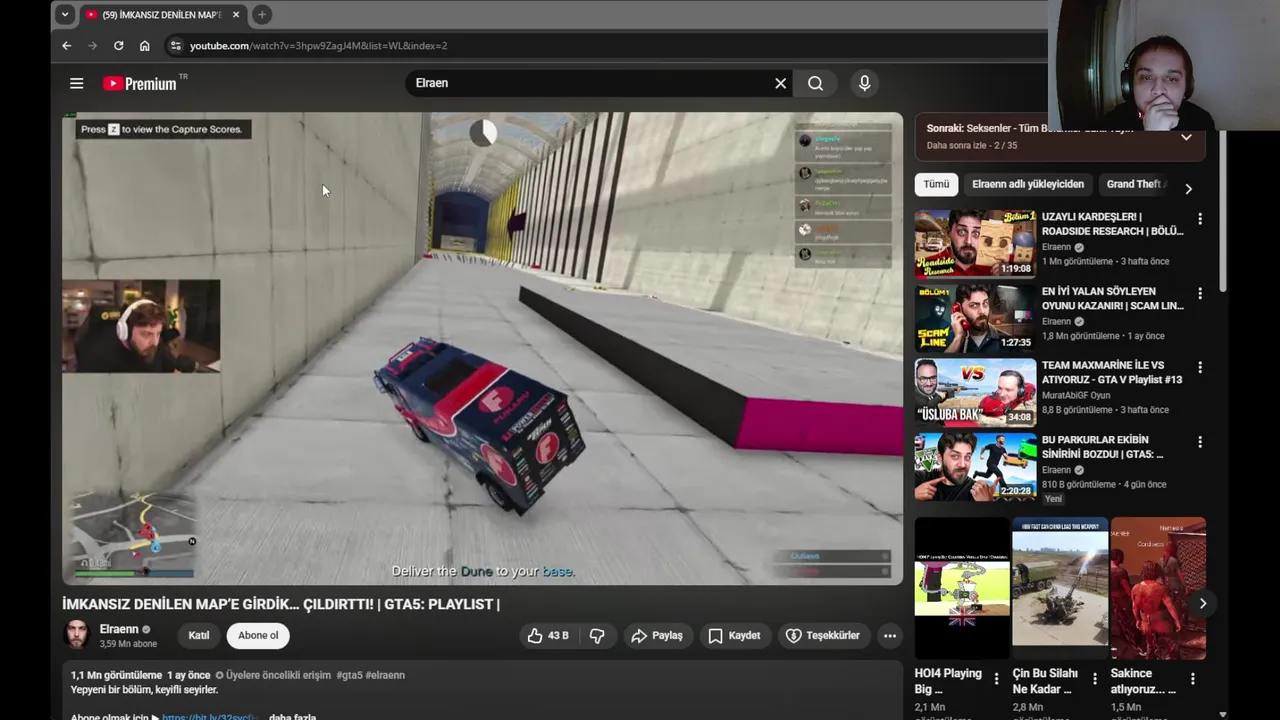This screenshot has height=720, width=1280.
Task: Like the video with 43 B thumbs up
Action: [x=548, y=636]
